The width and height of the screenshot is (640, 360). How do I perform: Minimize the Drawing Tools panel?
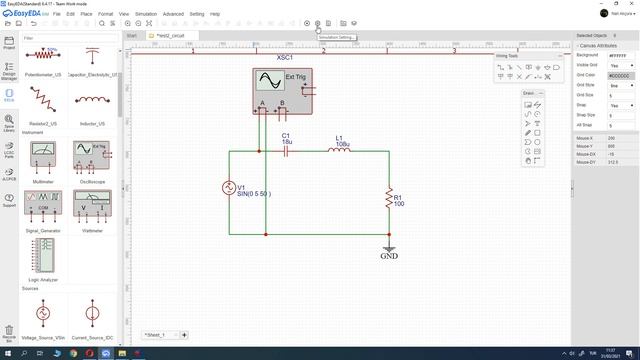pos(541,93)
